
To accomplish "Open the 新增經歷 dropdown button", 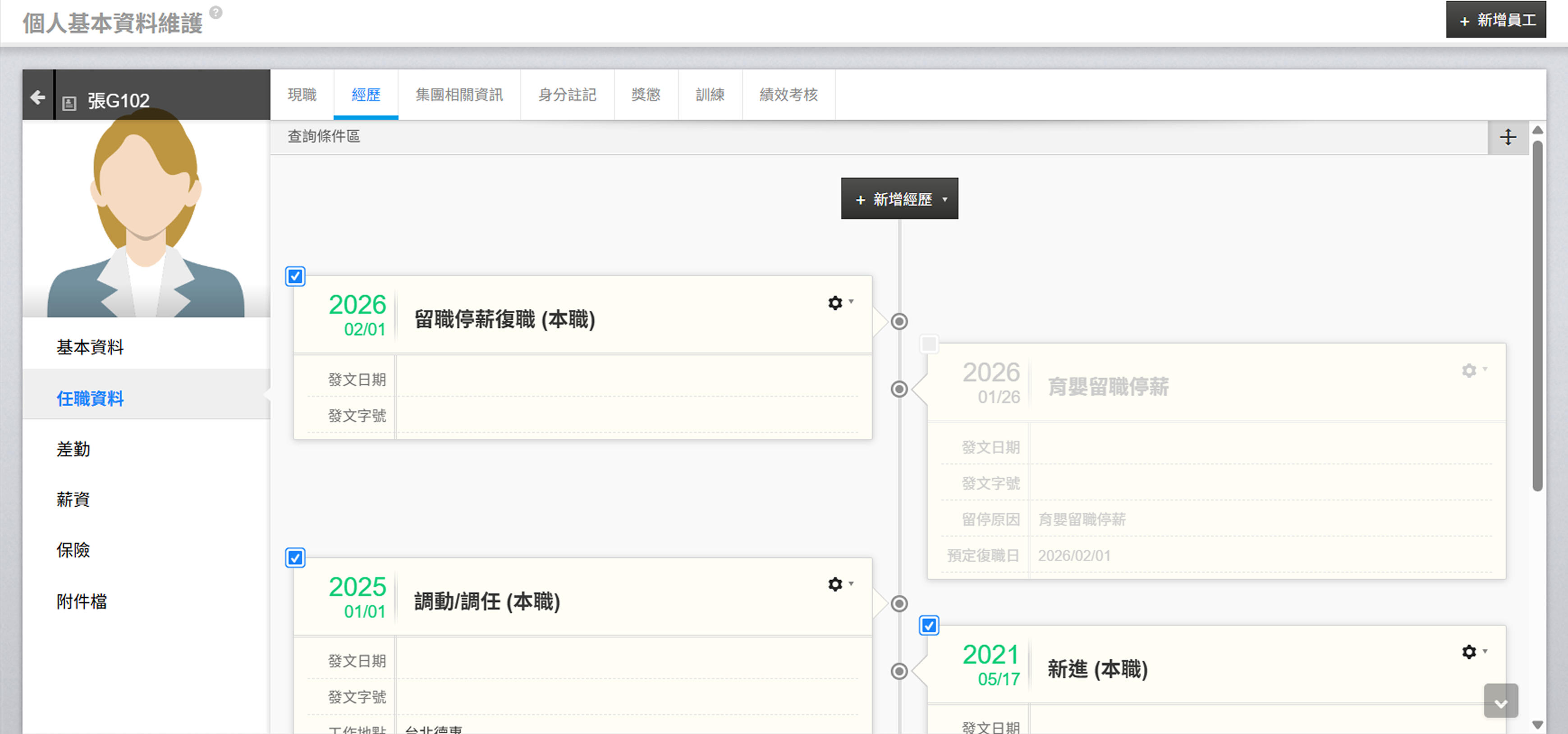I will [899, 199].
